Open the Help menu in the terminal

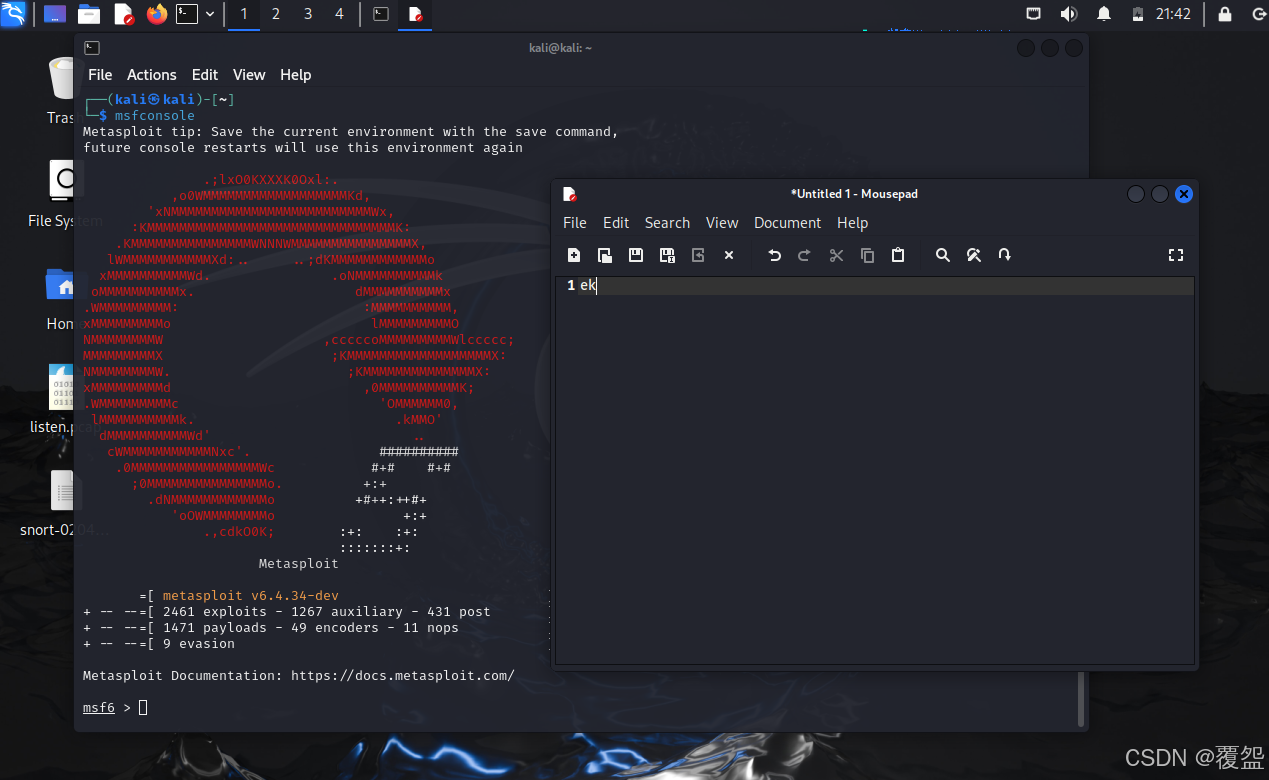point(296,75)
